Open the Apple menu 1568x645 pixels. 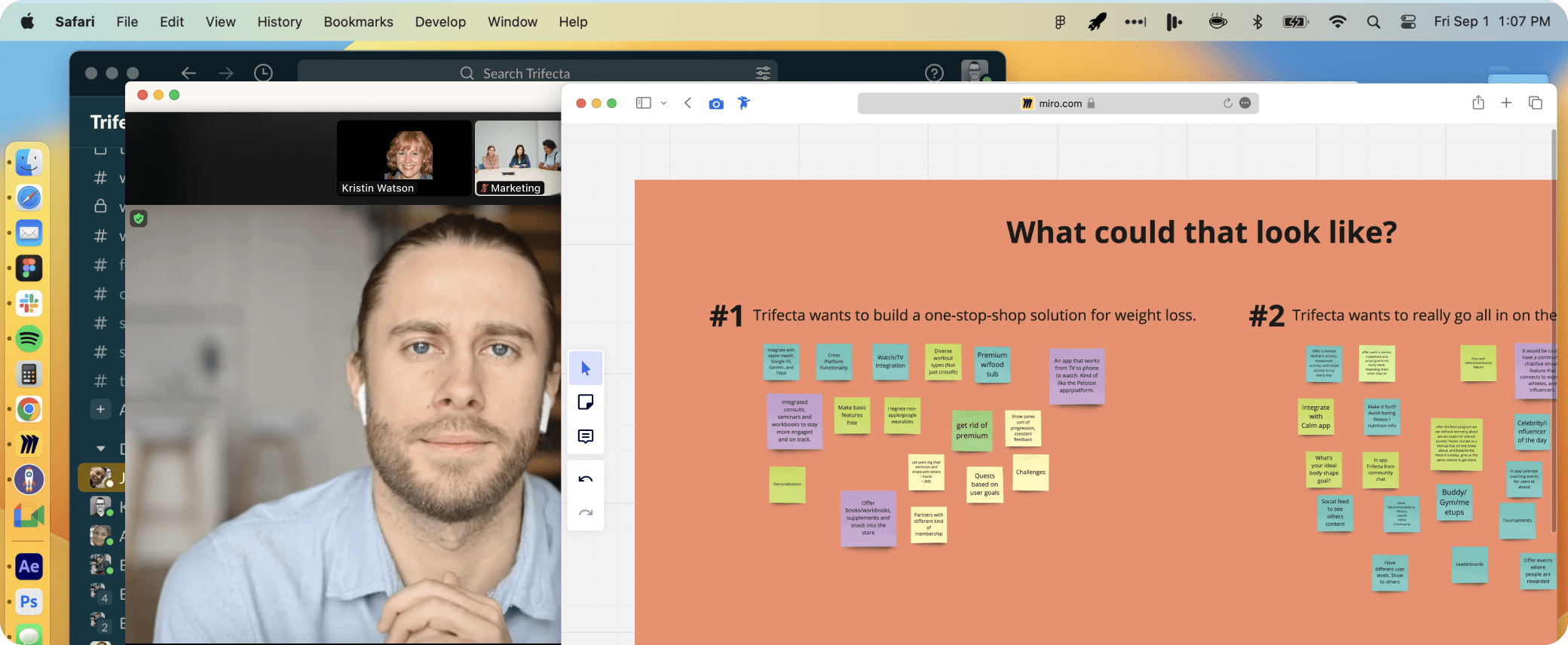27,22
